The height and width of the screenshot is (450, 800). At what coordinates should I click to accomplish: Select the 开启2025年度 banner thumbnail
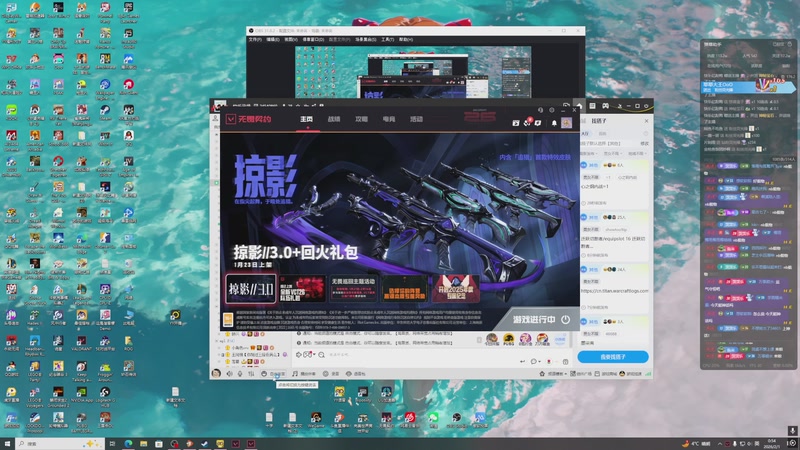click(x=456, y=289)
